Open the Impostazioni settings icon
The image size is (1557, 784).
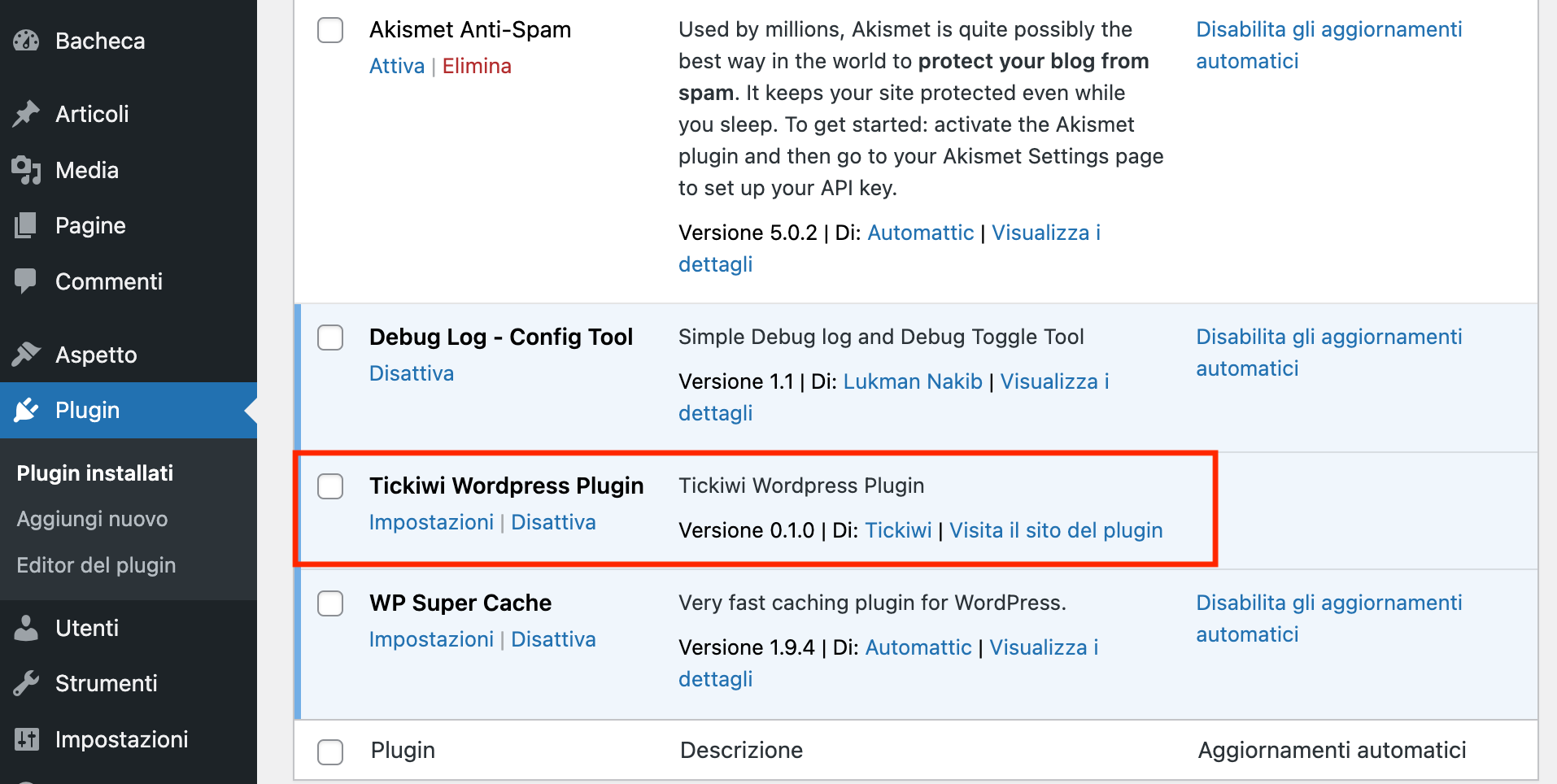pos(27,738)
